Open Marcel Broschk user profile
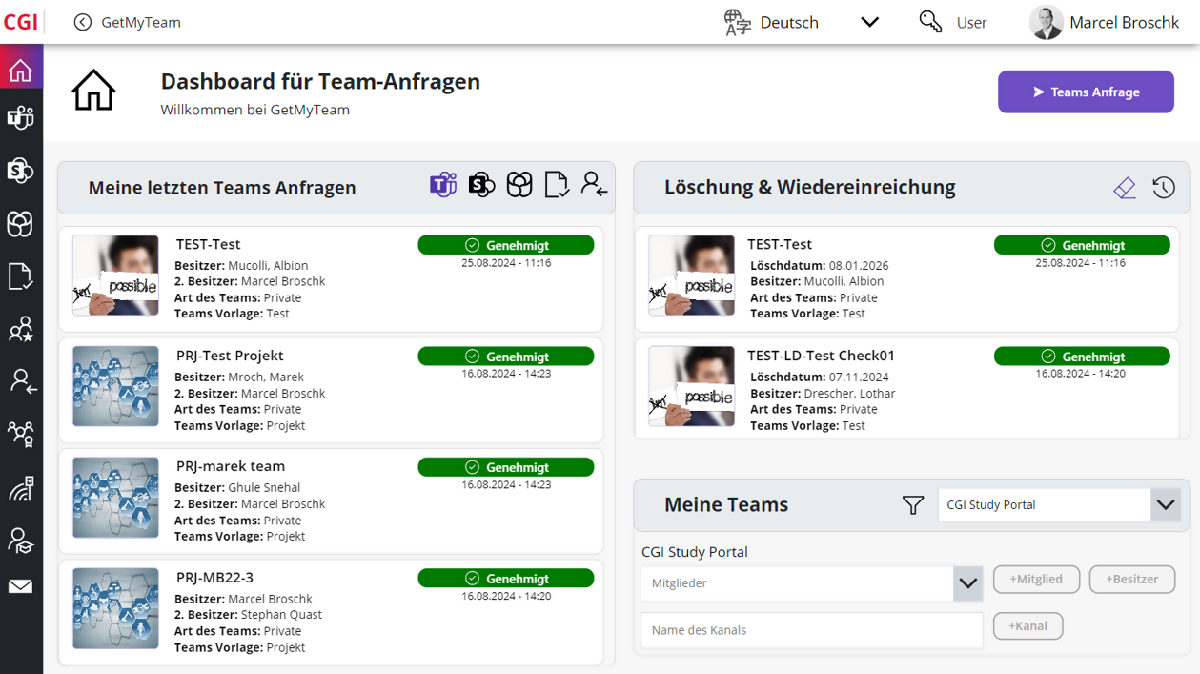Viewport: 1200px width, 674px height. pyautogui.click(x=1104, y=22)
